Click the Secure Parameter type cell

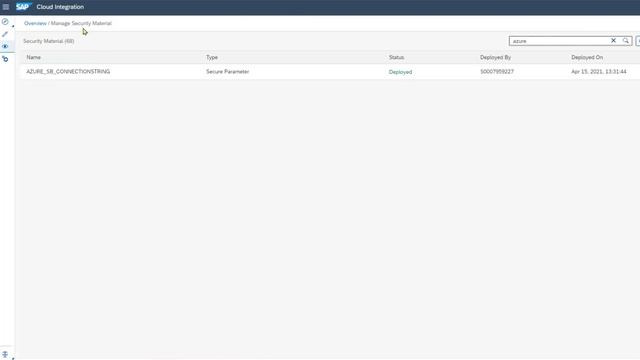(227, 71)
